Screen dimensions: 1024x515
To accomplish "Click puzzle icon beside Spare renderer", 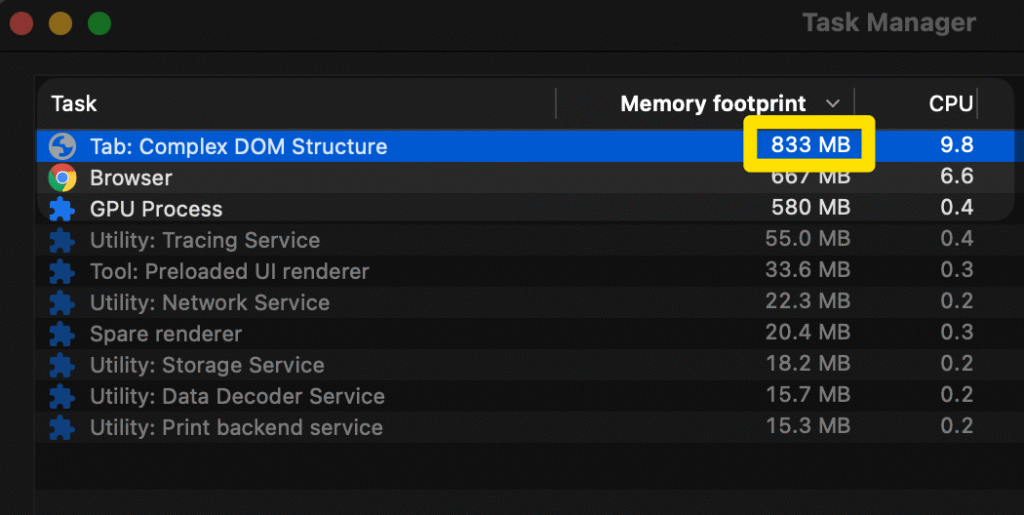I will click(62, 334).
